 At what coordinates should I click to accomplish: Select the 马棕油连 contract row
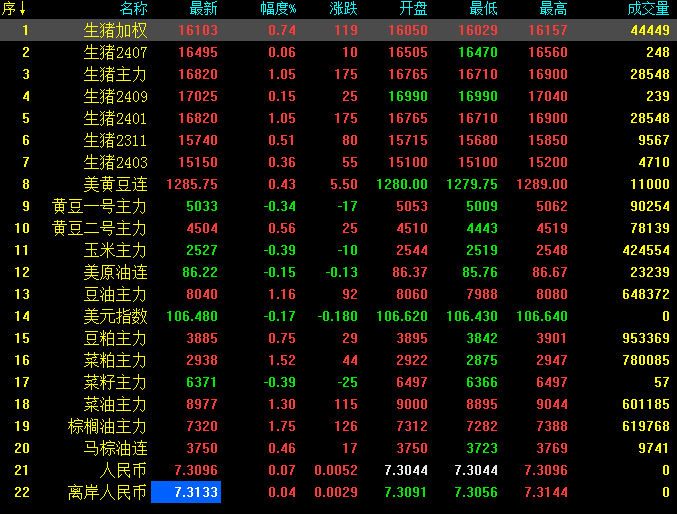(115, 448)
